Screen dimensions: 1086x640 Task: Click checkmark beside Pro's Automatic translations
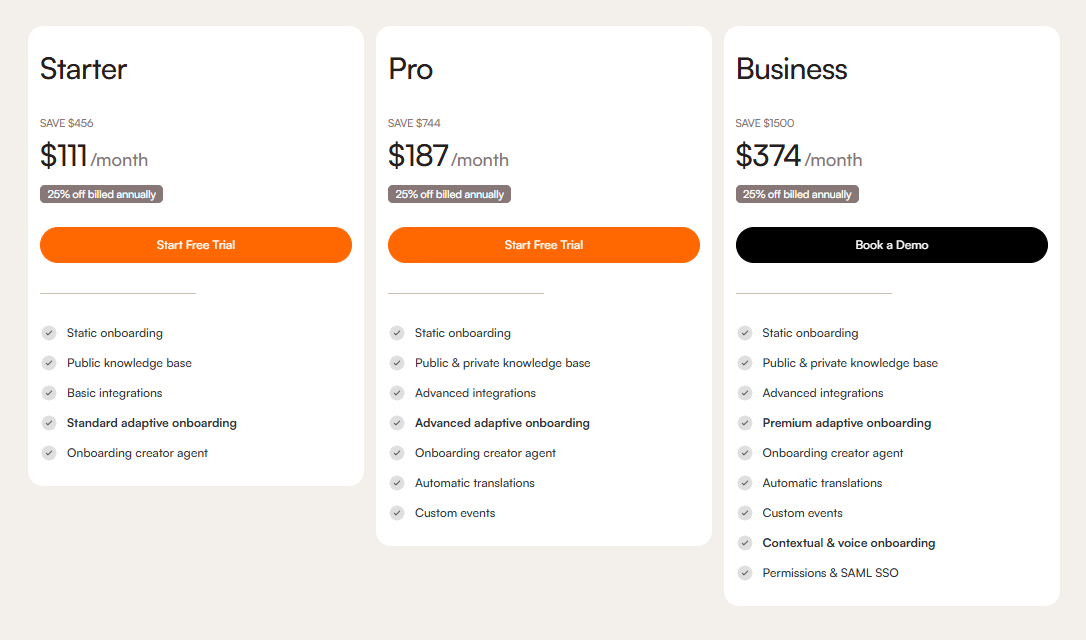tap(397, 483)
